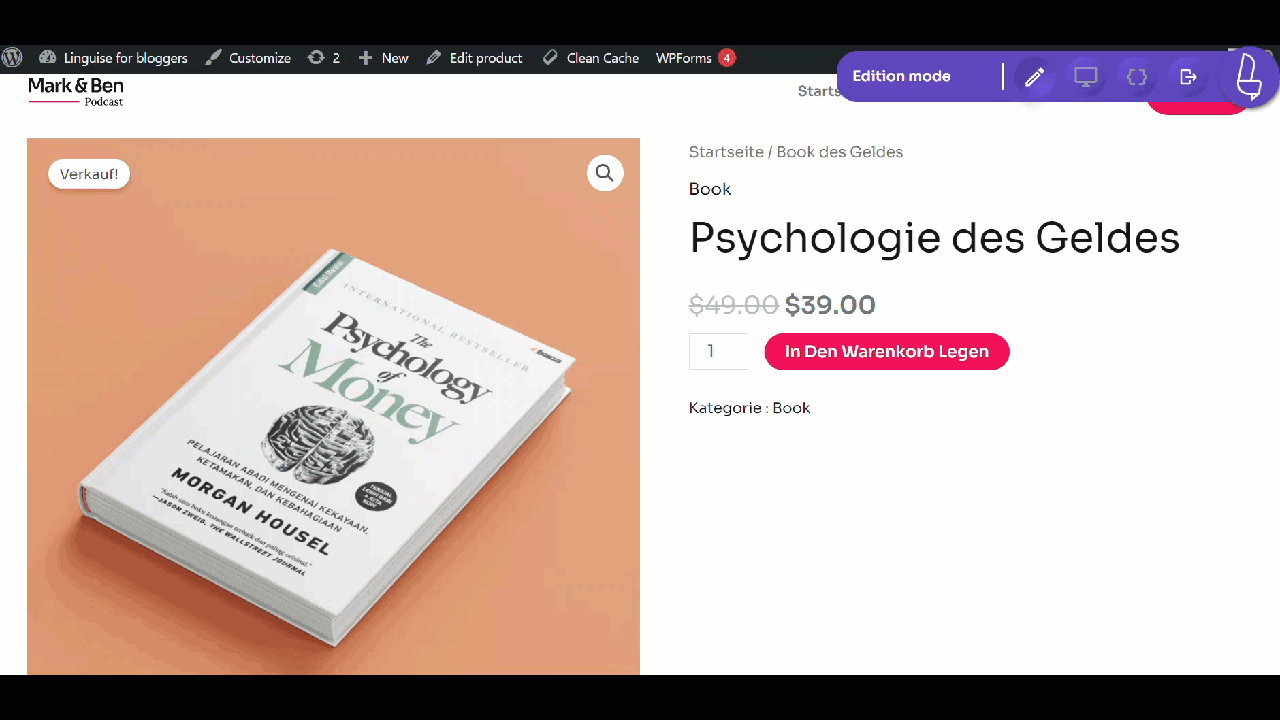Click the magnifier zoom icon on product image
This screenshot has width=1280, height=720.
tap(605, 173)
